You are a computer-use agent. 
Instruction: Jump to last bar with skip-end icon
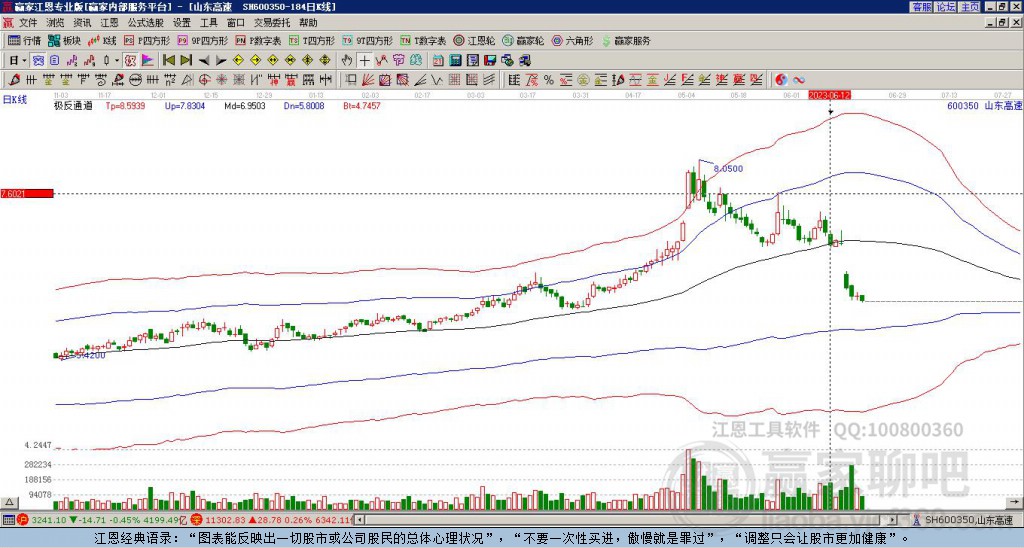(186, 61)
